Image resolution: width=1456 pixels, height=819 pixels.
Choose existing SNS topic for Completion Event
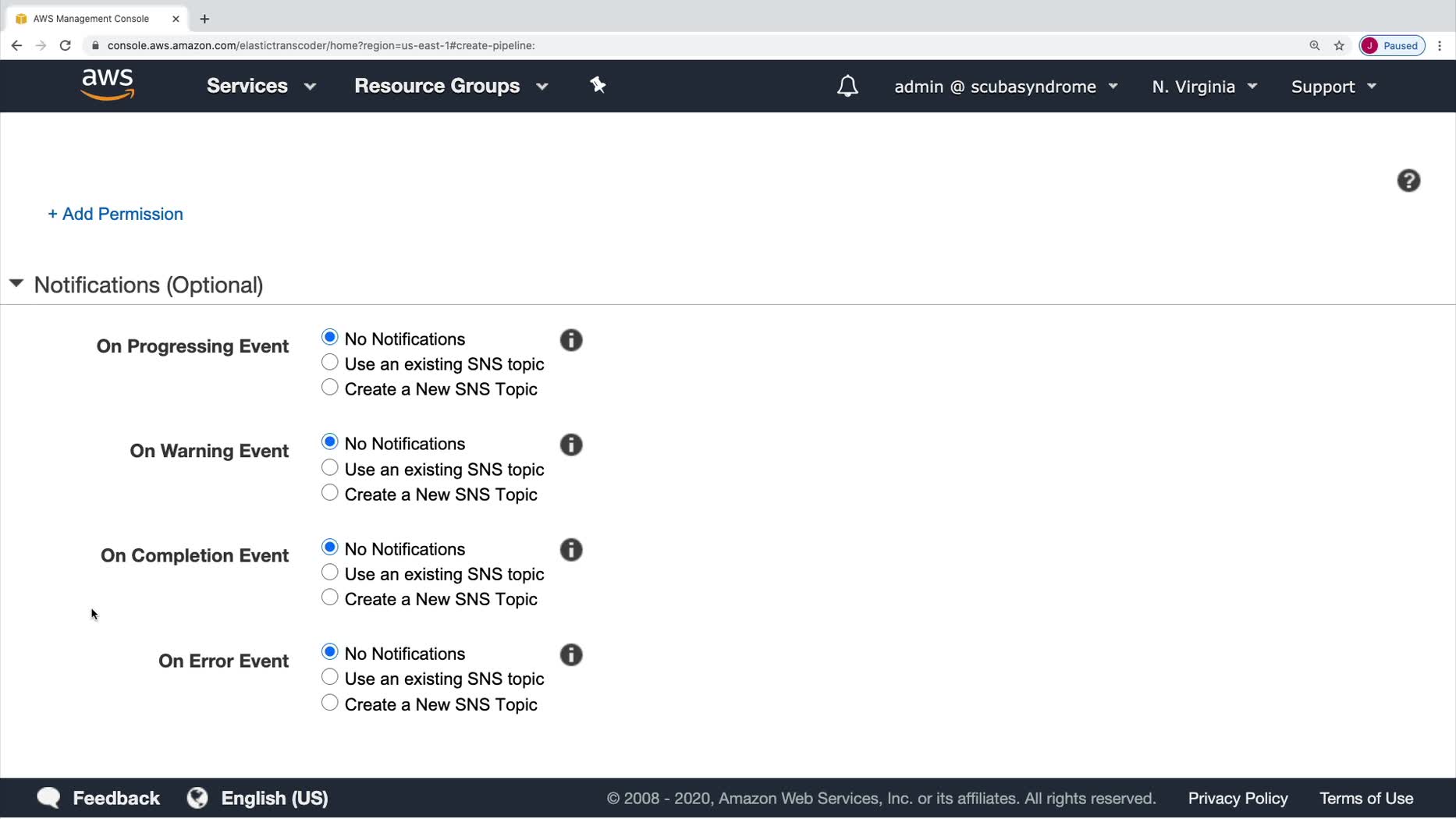click(x=330, y=573)
